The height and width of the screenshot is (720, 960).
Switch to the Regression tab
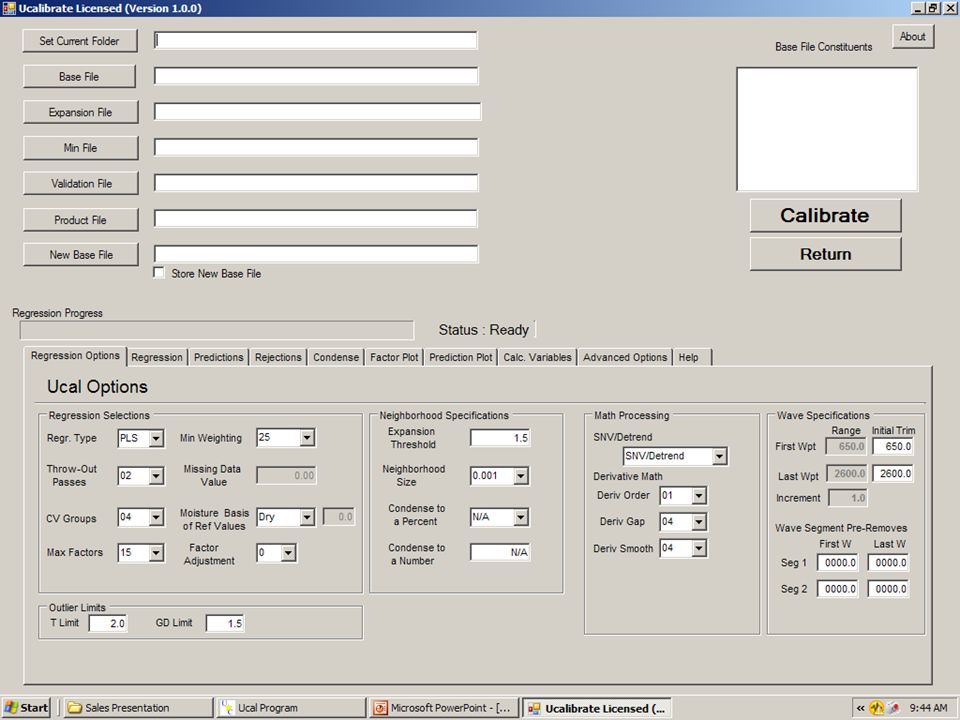(157, 358)
